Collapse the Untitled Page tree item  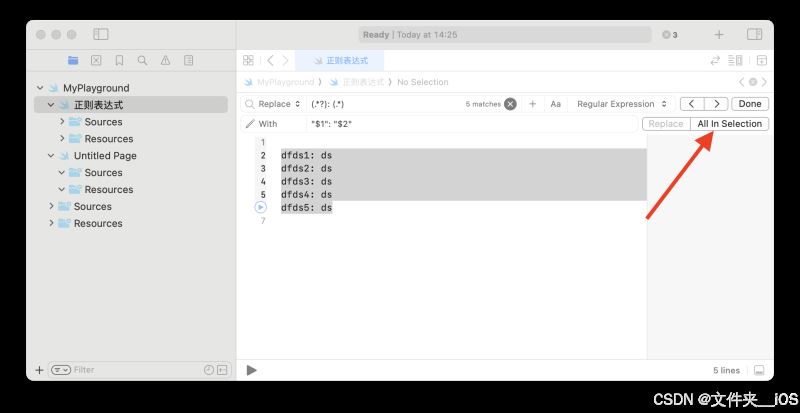(51, 156)
